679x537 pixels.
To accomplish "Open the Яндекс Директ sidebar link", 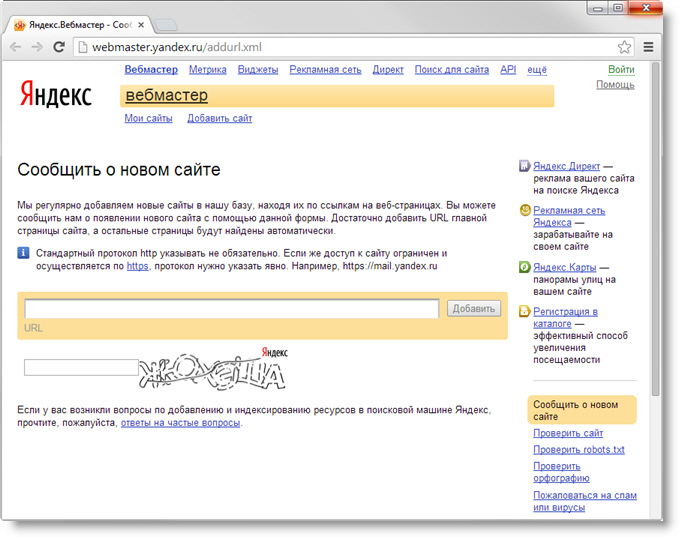I will point(566,166).
